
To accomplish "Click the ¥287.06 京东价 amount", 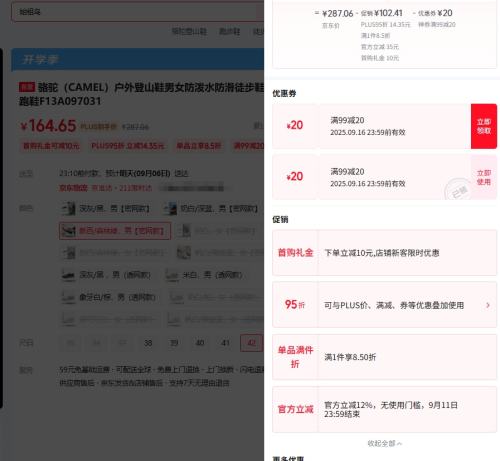I will click(337, 14).
